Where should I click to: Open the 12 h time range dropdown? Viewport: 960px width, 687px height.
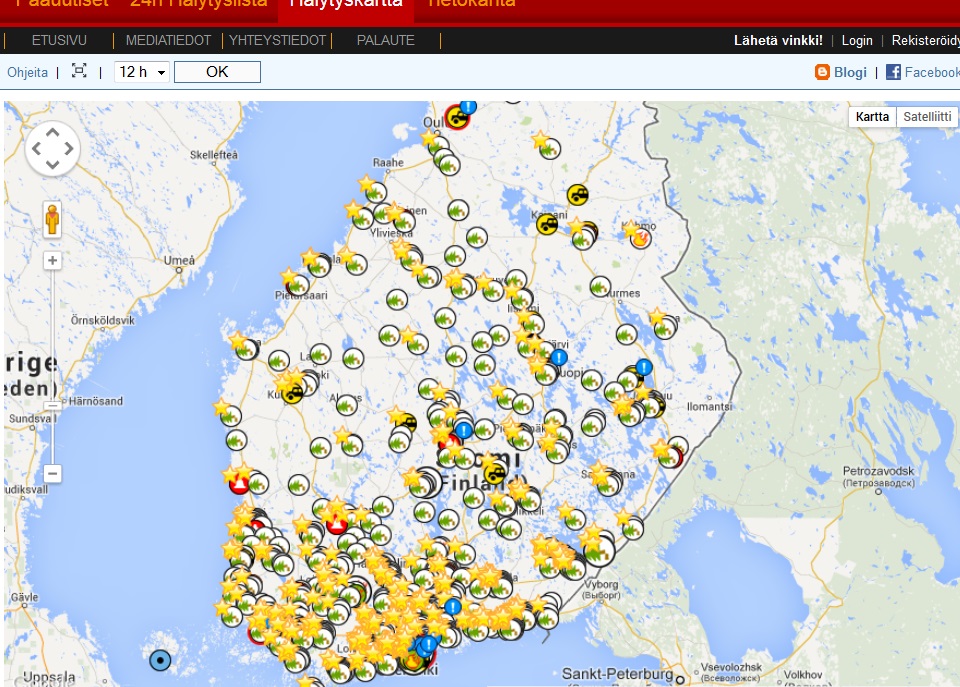(x=142, y=72)
